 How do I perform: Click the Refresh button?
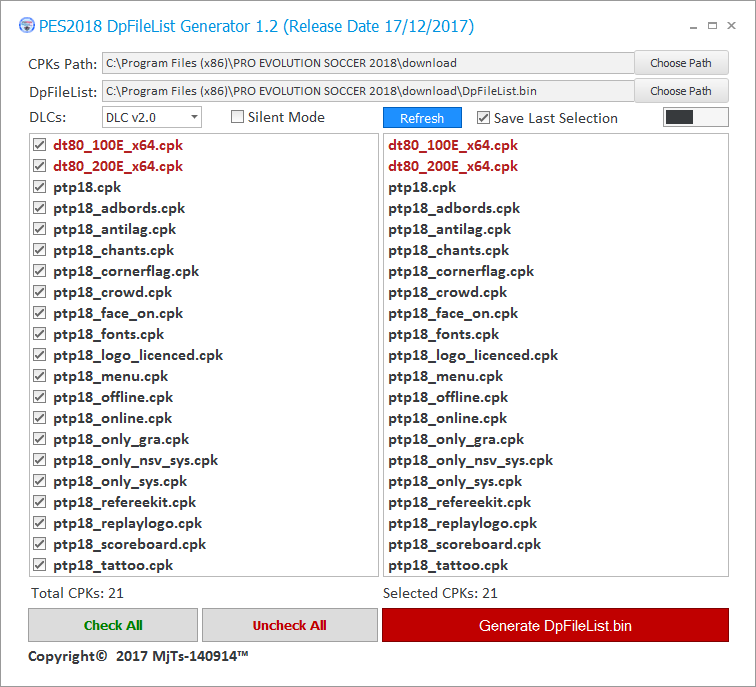point(422,118)
